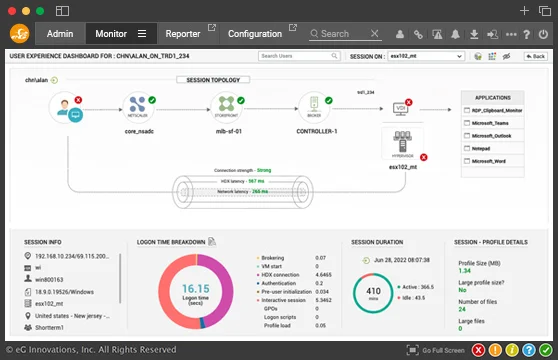Screen dimensions: 558x360
Task: Select the user node in session topology
Action: pyautogui.click(x=66, y=108)
